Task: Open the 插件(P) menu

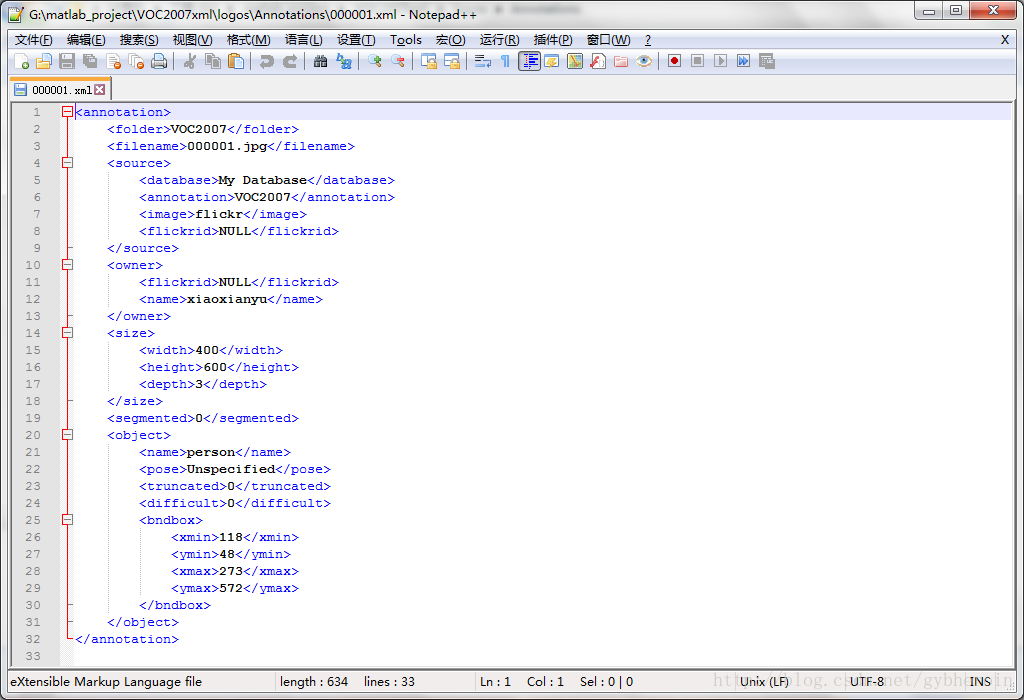Action: (x=553, y=40)
